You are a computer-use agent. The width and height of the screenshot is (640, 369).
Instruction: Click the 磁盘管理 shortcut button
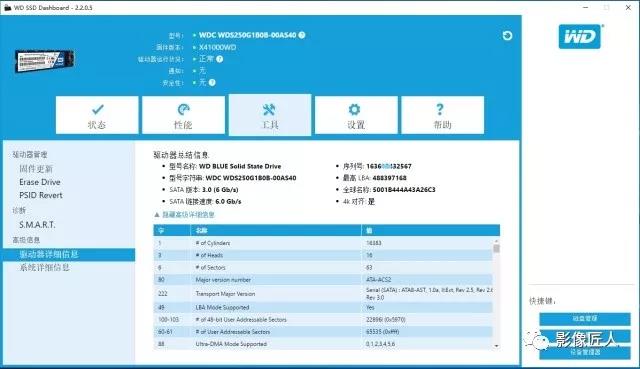584,319
